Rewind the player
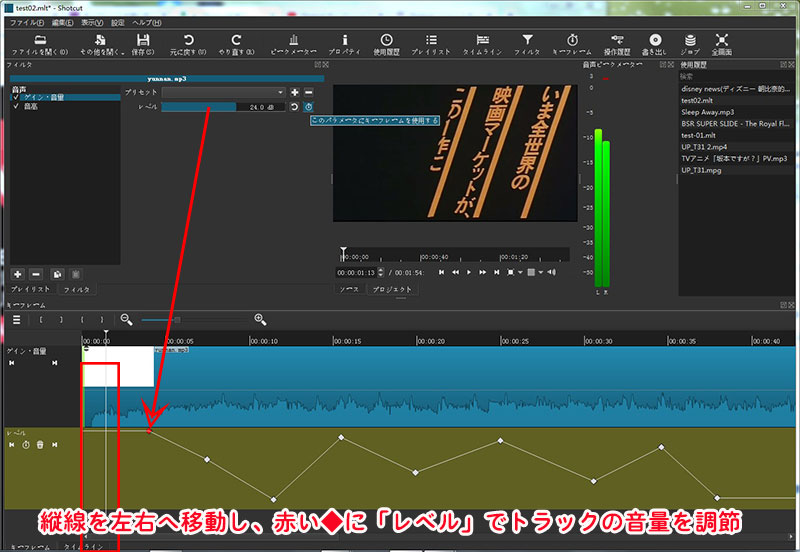 (x=455, y=272)
